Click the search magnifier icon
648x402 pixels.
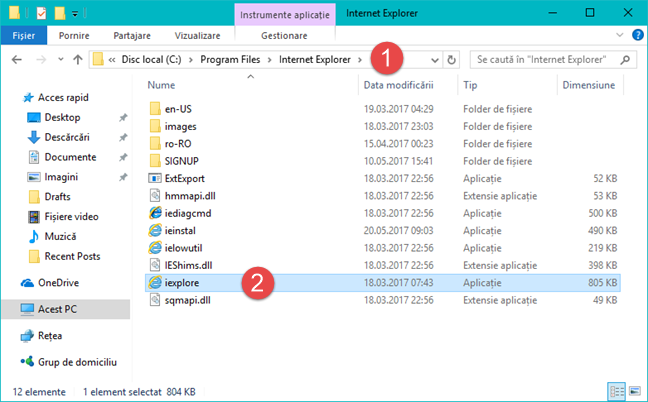click(x=625, y=60)
